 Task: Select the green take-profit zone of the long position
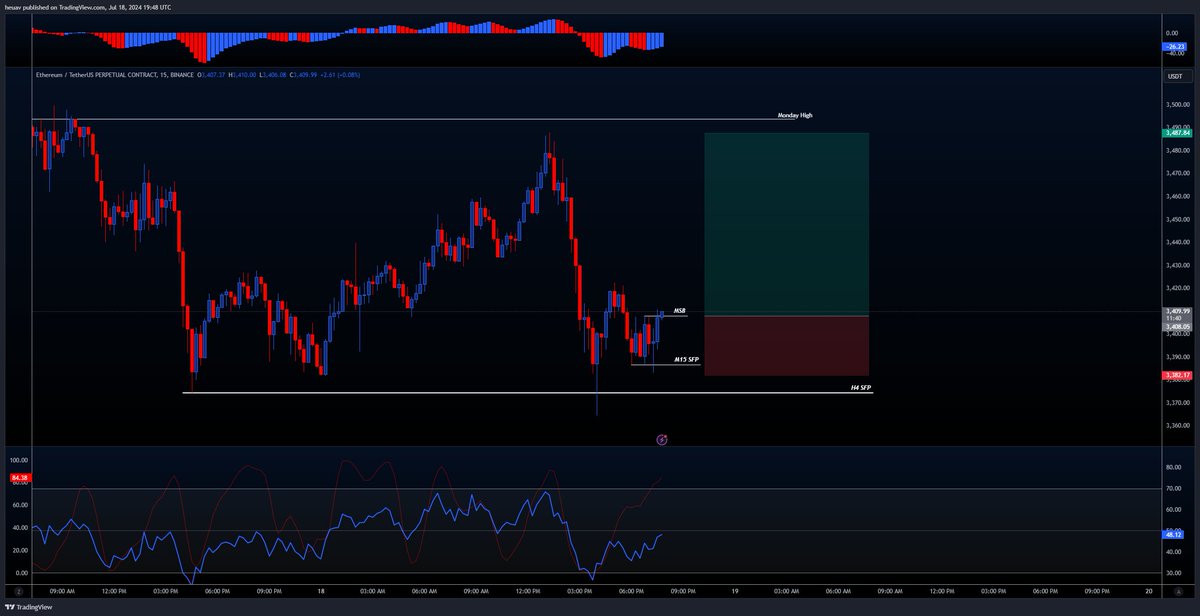tap(786, 224)
